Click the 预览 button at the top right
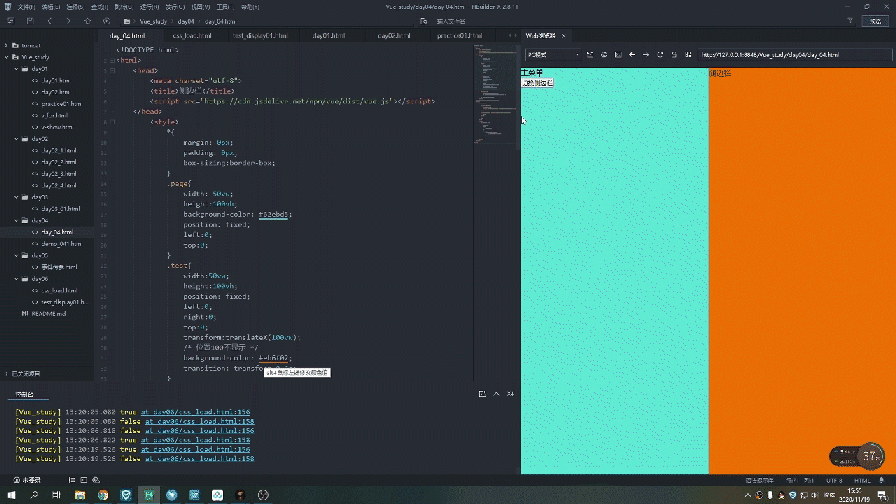 point(875,21)
